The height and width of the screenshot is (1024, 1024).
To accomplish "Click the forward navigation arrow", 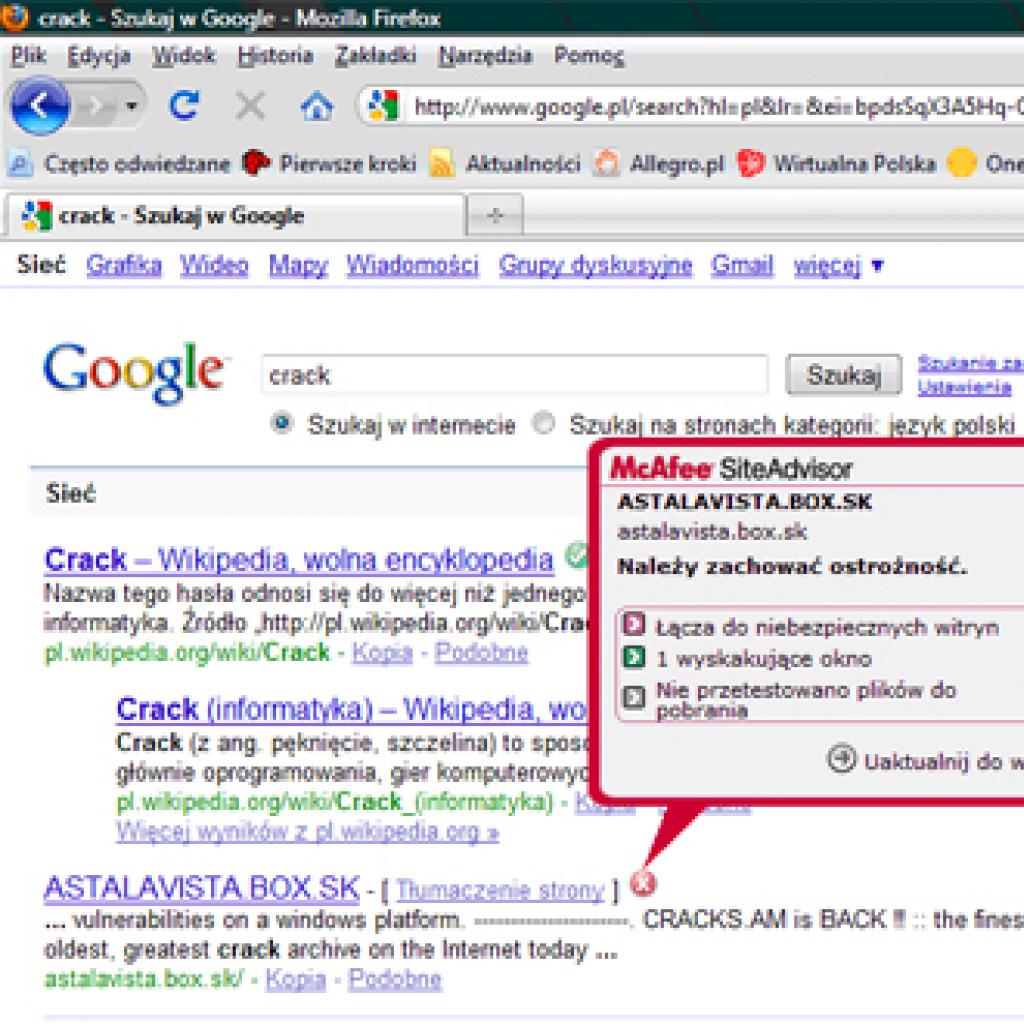I will click(x=97, y=105).
